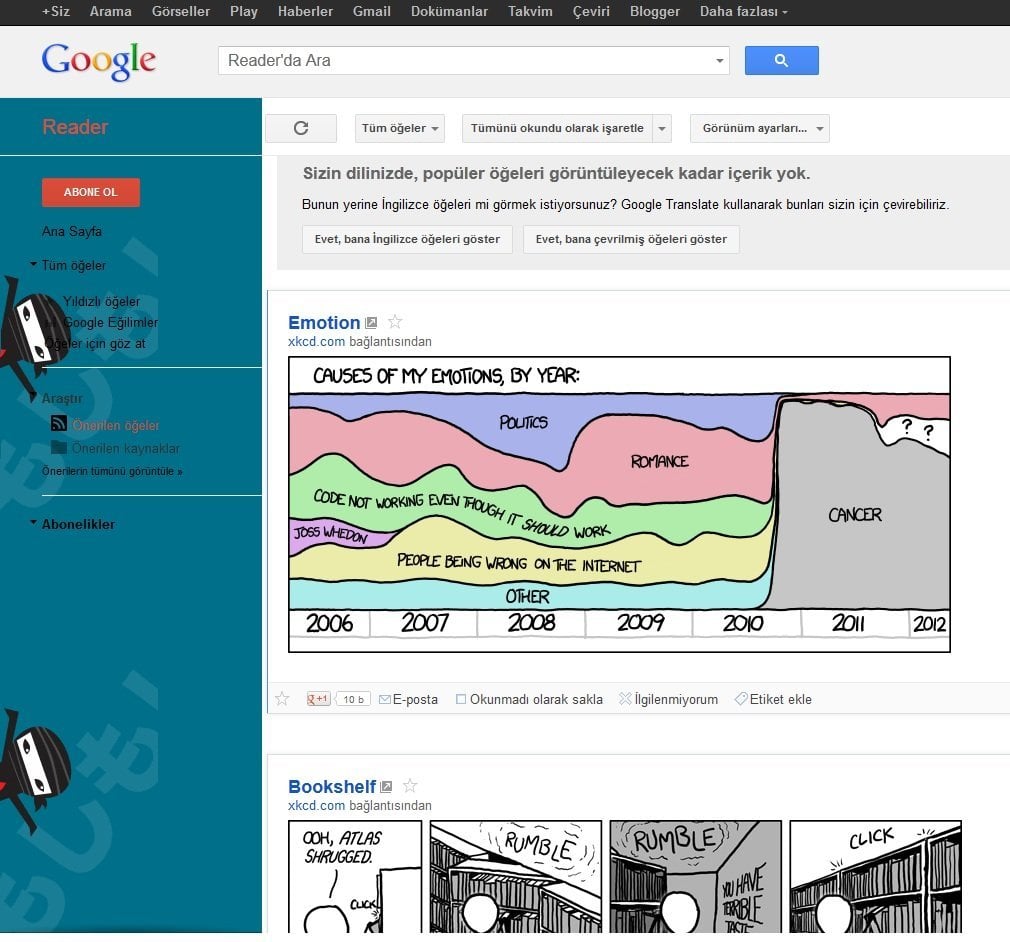Click the RSS icon beside Önerilen öğeler
Screen dimensions: 1010x942
tap(59, 423)
